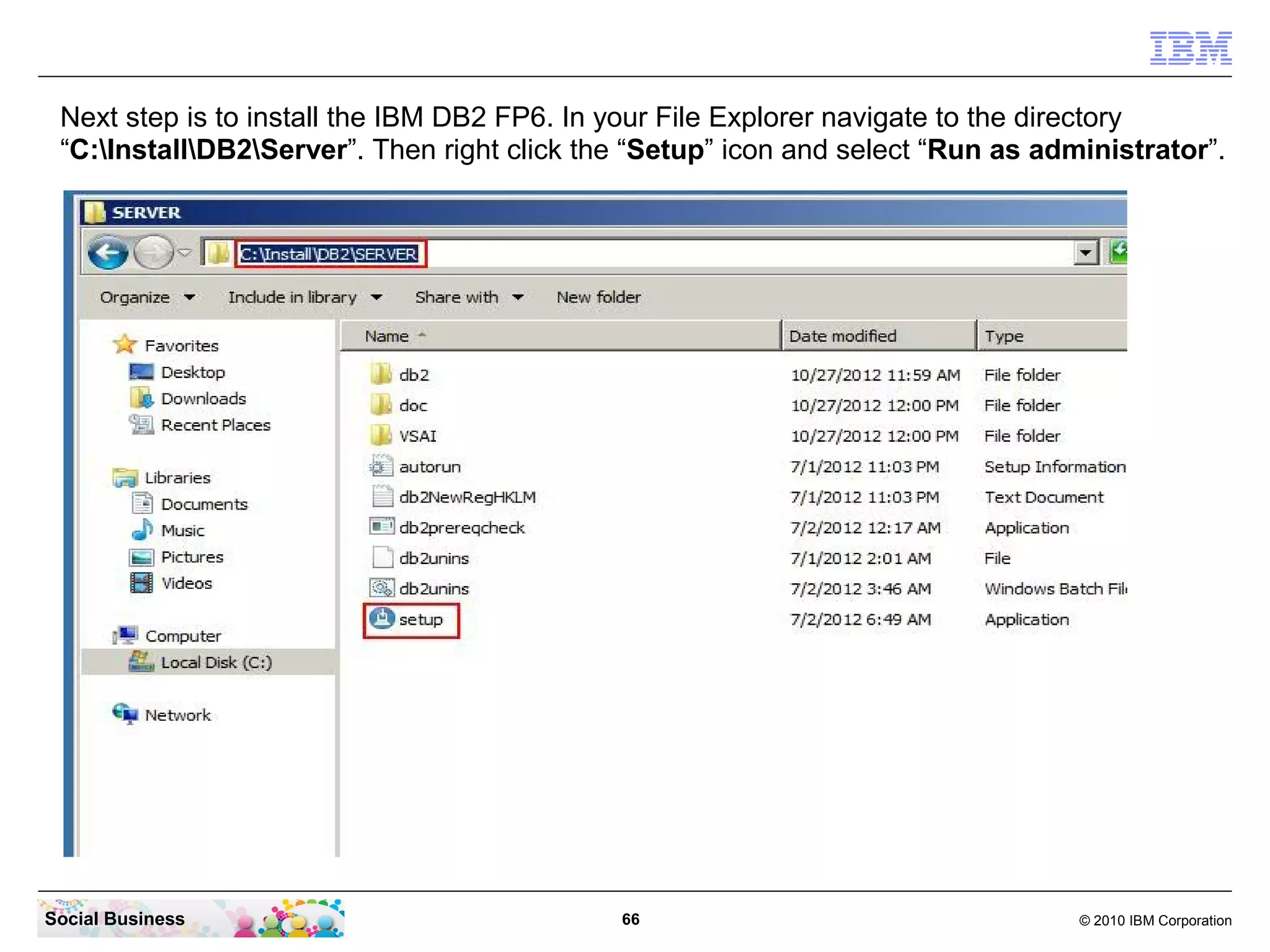The height and width of the screenshot is (952, 1270).
Task: Click the Recent Places icon
Action: tap(141, 425)
